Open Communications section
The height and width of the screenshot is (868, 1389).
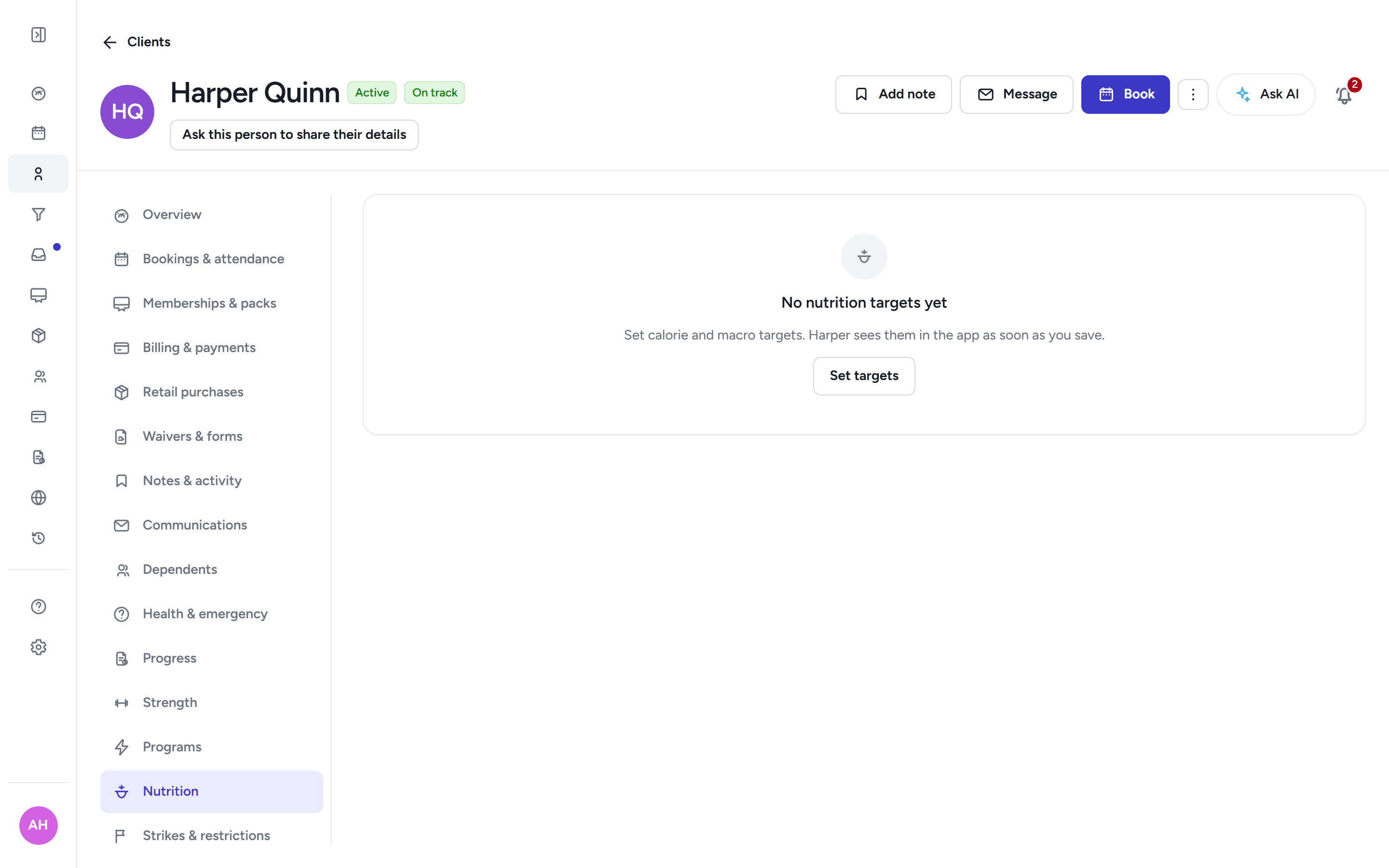click(x=212, y=525)
